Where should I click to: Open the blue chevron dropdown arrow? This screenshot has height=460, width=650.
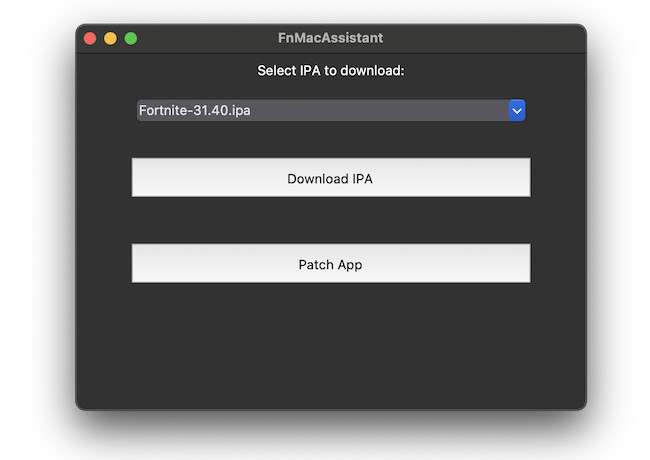point(517,111)
